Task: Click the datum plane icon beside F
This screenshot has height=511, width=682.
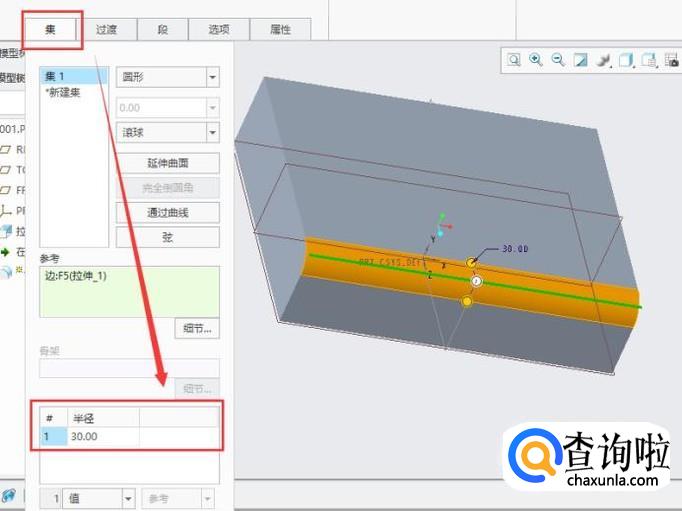Action: click(5, 190)
